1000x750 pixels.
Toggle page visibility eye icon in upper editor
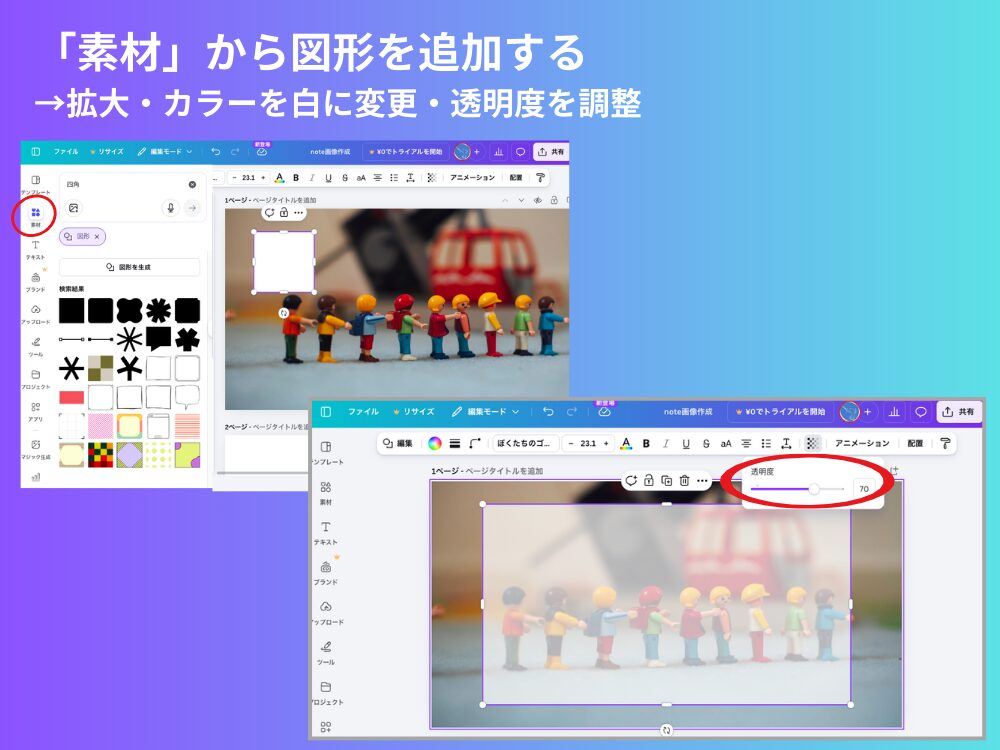click(x=537, y=200)
